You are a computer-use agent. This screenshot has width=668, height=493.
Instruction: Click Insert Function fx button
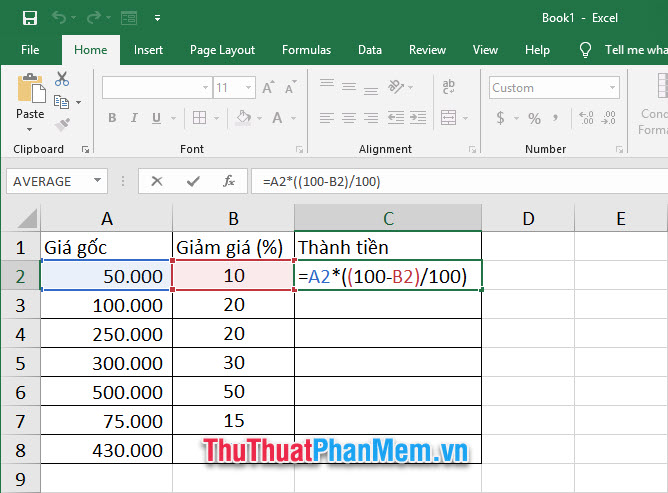point(229,181)
